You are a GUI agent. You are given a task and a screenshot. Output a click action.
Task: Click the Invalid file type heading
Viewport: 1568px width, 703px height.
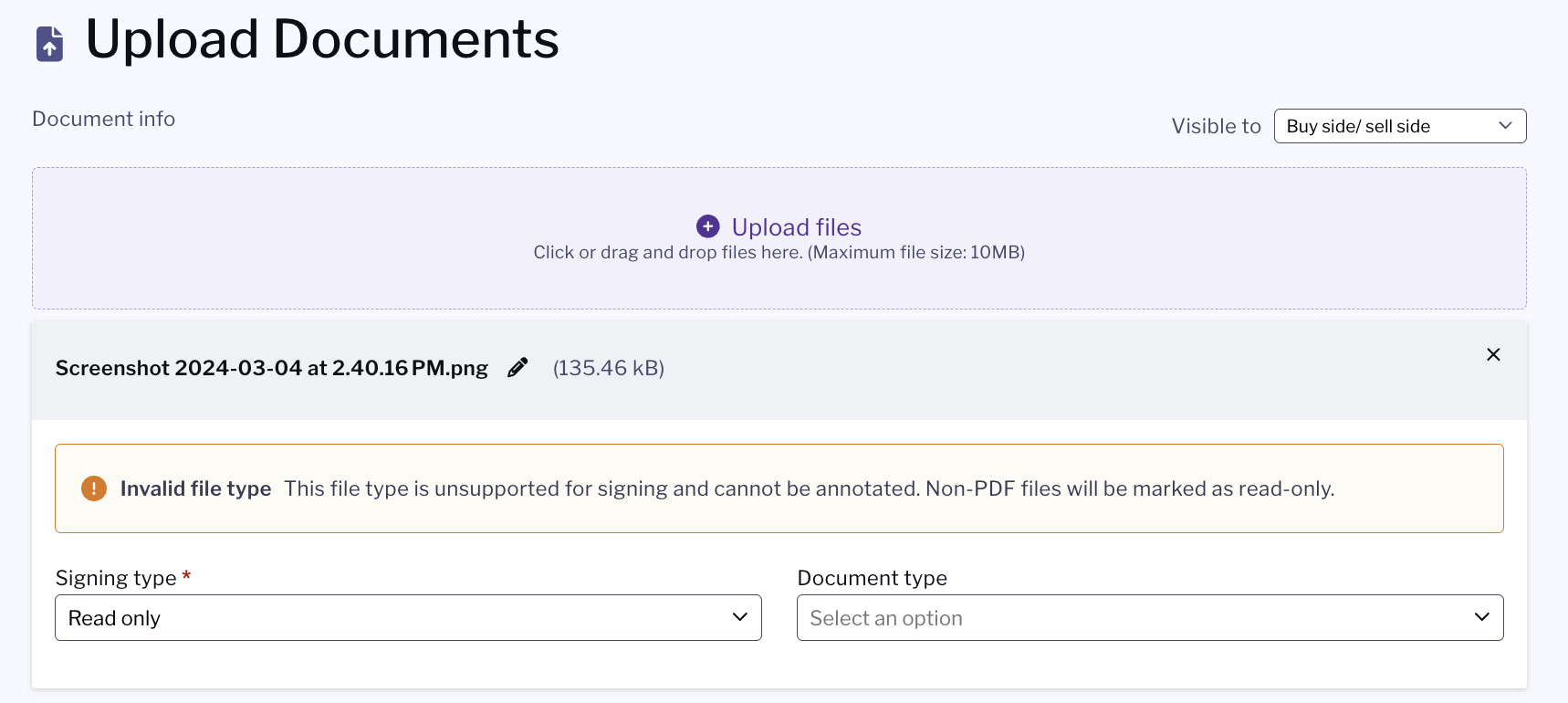(195, 488)
